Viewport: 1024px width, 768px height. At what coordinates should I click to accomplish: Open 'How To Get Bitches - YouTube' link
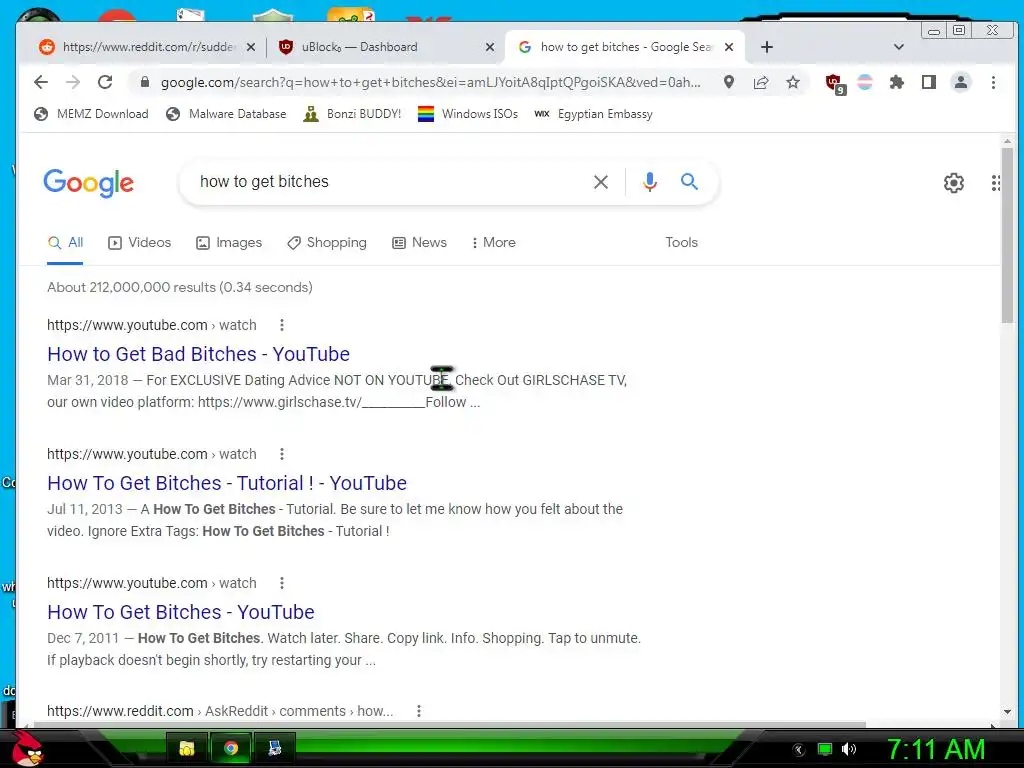click(181, 612)
